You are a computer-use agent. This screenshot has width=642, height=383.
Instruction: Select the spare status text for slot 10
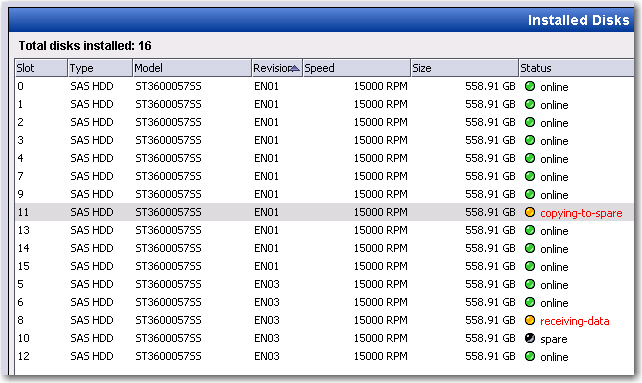pyautogui.click(x=554, y=340)
